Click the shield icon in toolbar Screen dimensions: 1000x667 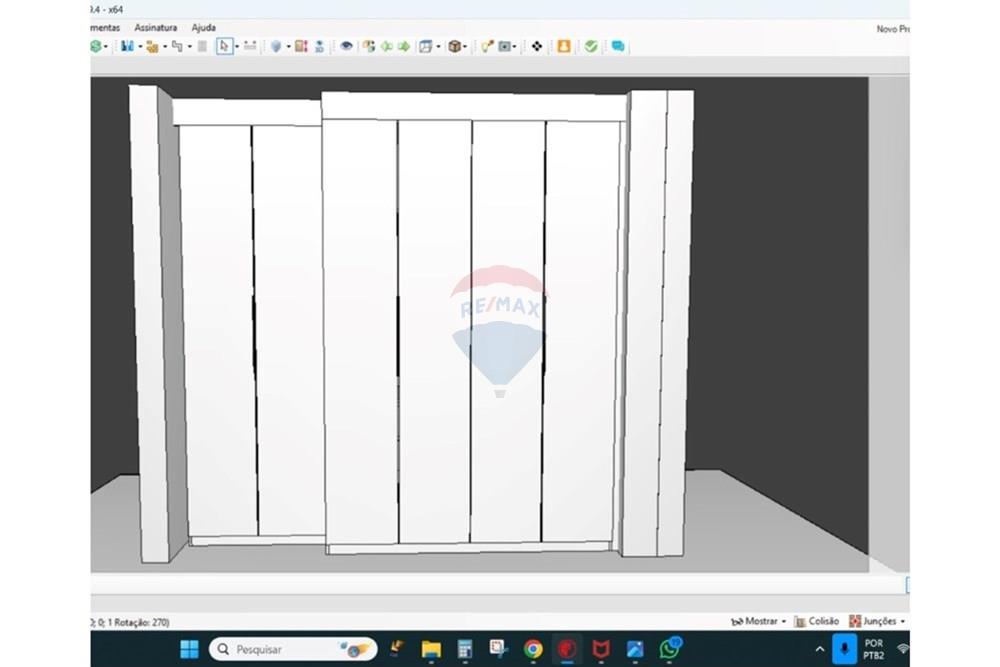click(x=276, y=46)
